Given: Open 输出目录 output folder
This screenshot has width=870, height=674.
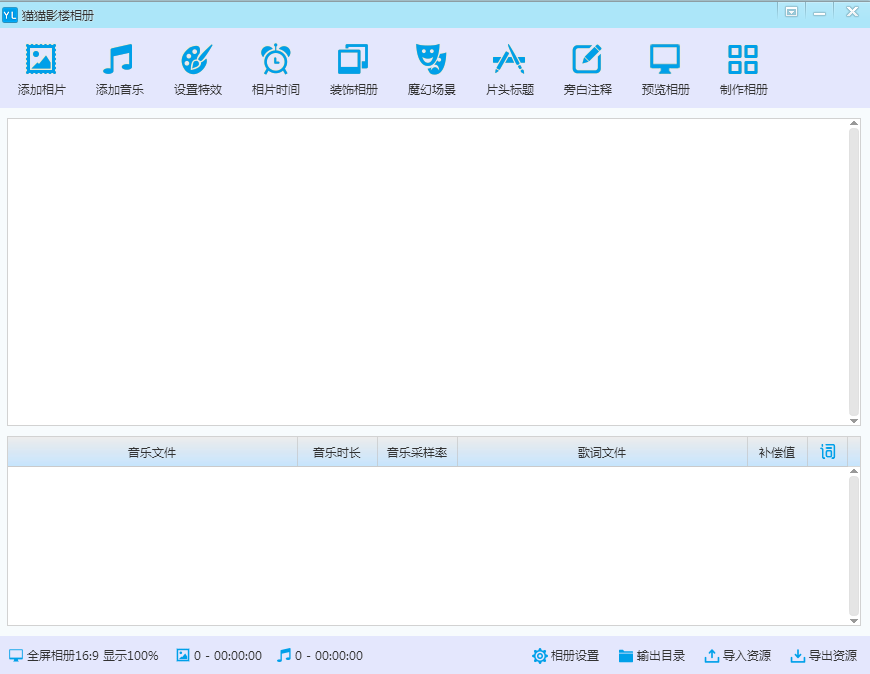Looking at the screenshot, I should click(651, 656).
